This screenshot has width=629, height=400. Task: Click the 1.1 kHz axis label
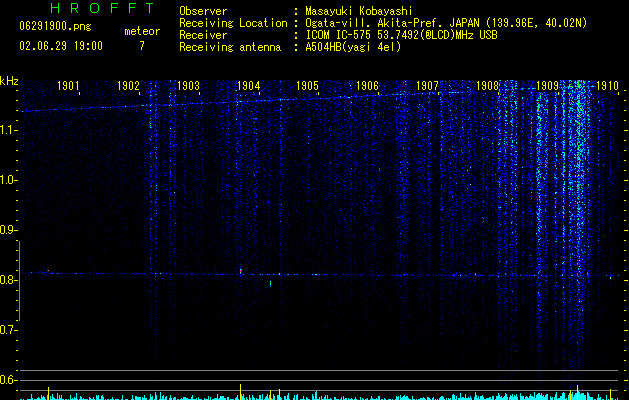[8, 130]
